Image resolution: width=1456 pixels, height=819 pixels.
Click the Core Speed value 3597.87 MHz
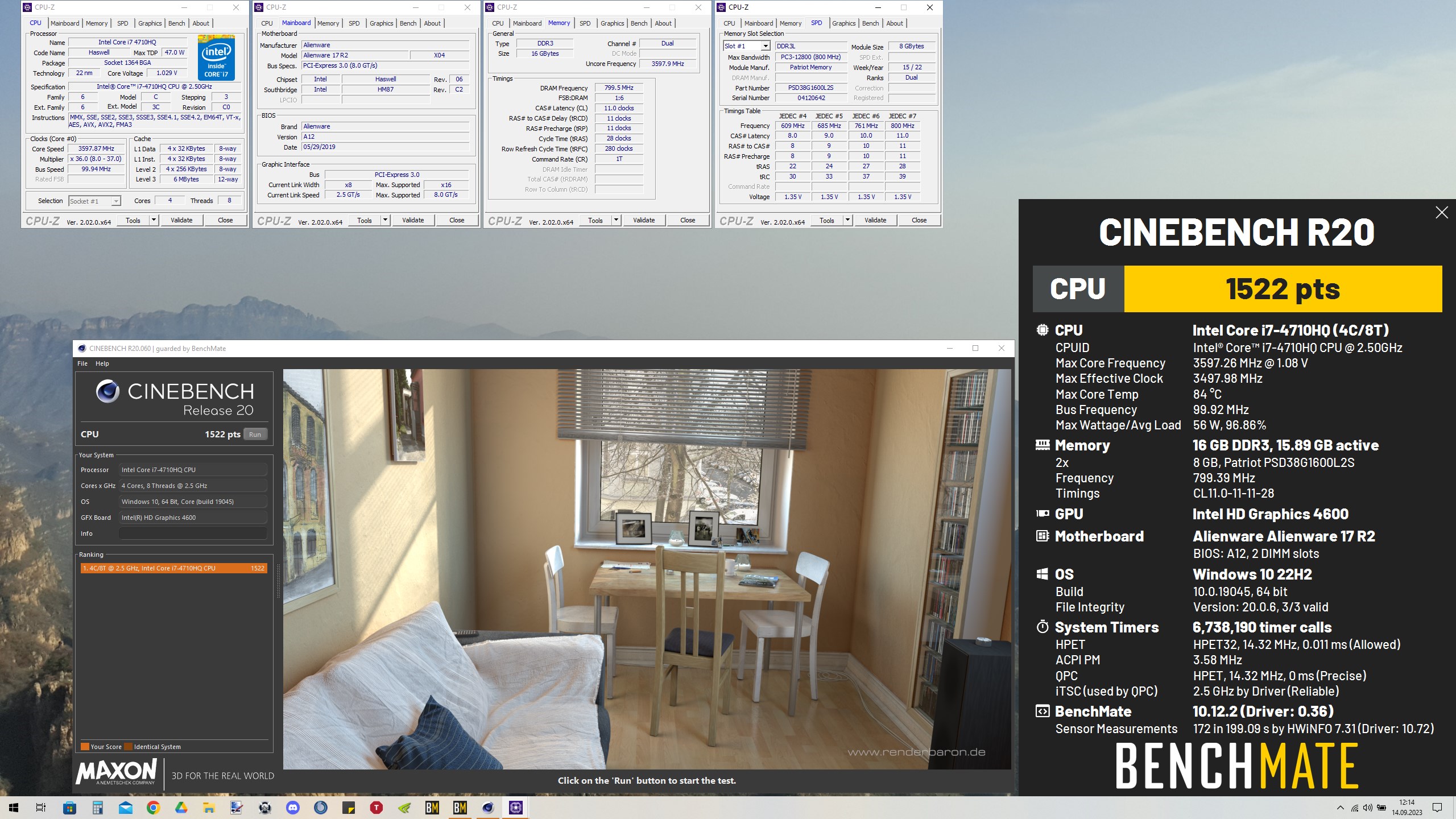[96, 148]
